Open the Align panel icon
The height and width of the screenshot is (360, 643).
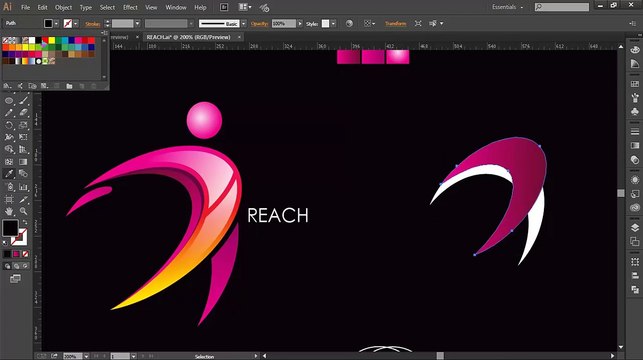coord(635,276)
